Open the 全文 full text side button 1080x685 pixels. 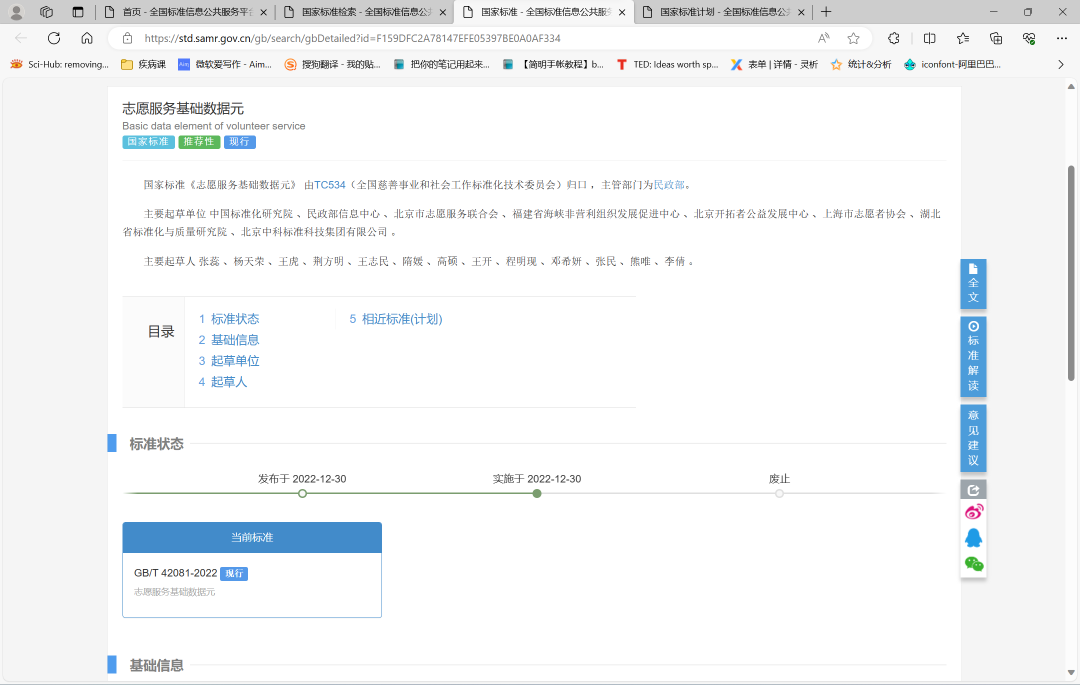973,284
